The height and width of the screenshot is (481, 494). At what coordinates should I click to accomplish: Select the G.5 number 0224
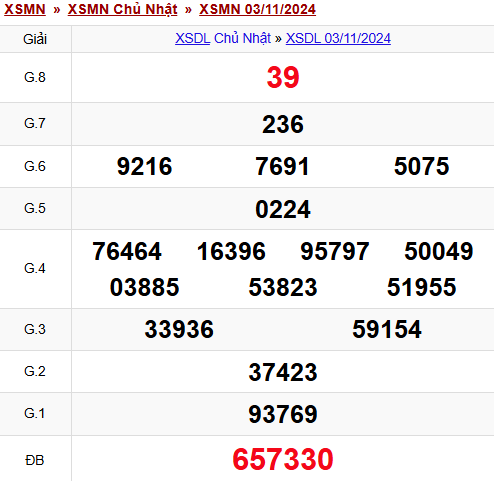coord(283,209)
